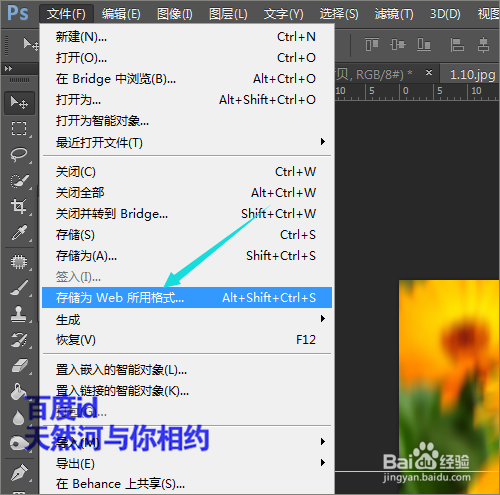
Task: Select the Eraser tool
Action: (19, 366)
